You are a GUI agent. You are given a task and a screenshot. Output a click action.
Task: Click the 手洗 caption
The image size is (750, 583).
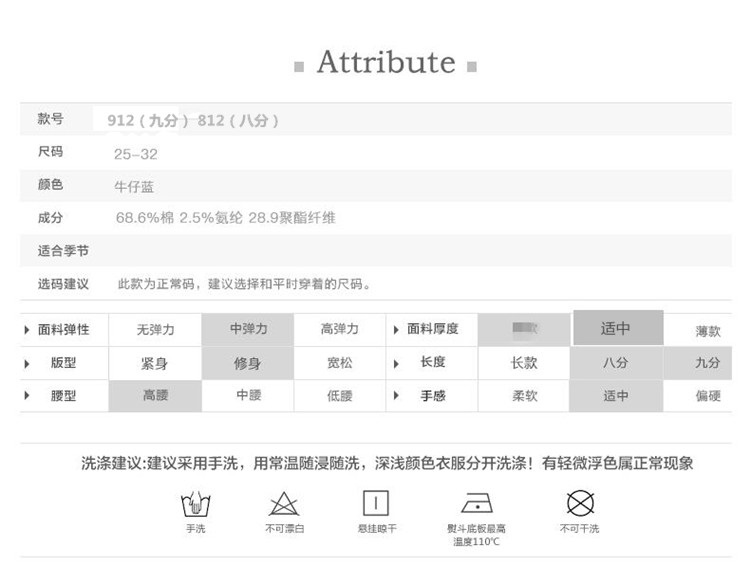point(196,528)
